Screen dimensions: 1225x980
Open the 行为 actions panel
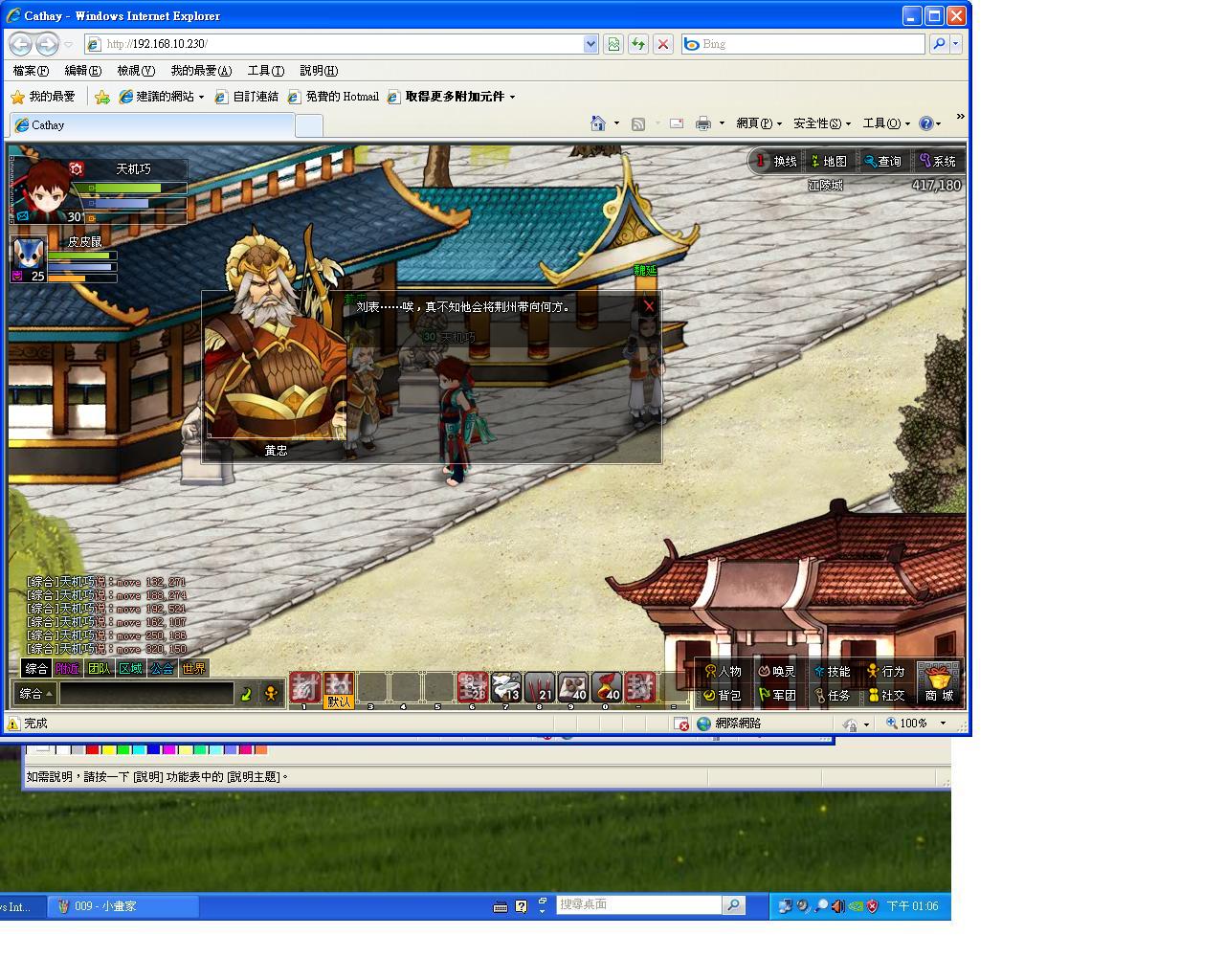click(886, 672)
